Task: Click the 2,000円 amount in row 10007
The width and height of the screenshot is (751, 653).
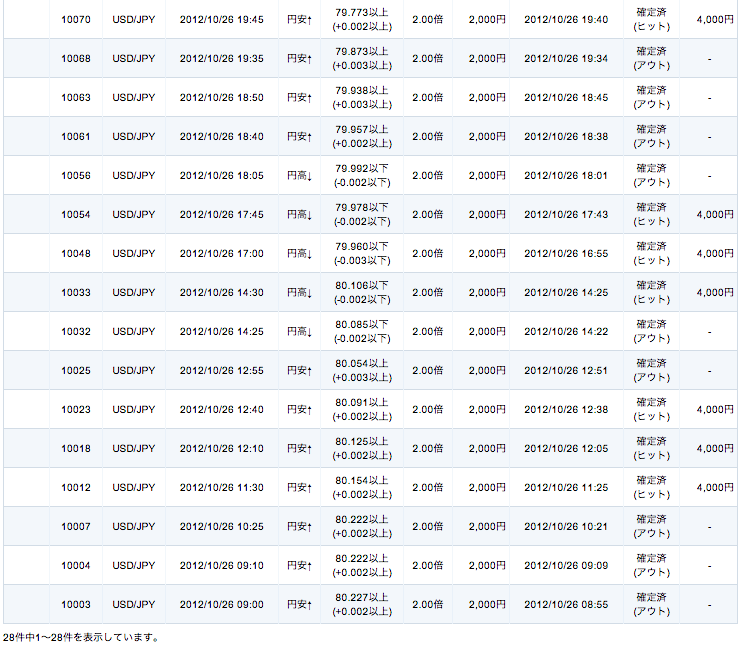Action: [486, 527]
